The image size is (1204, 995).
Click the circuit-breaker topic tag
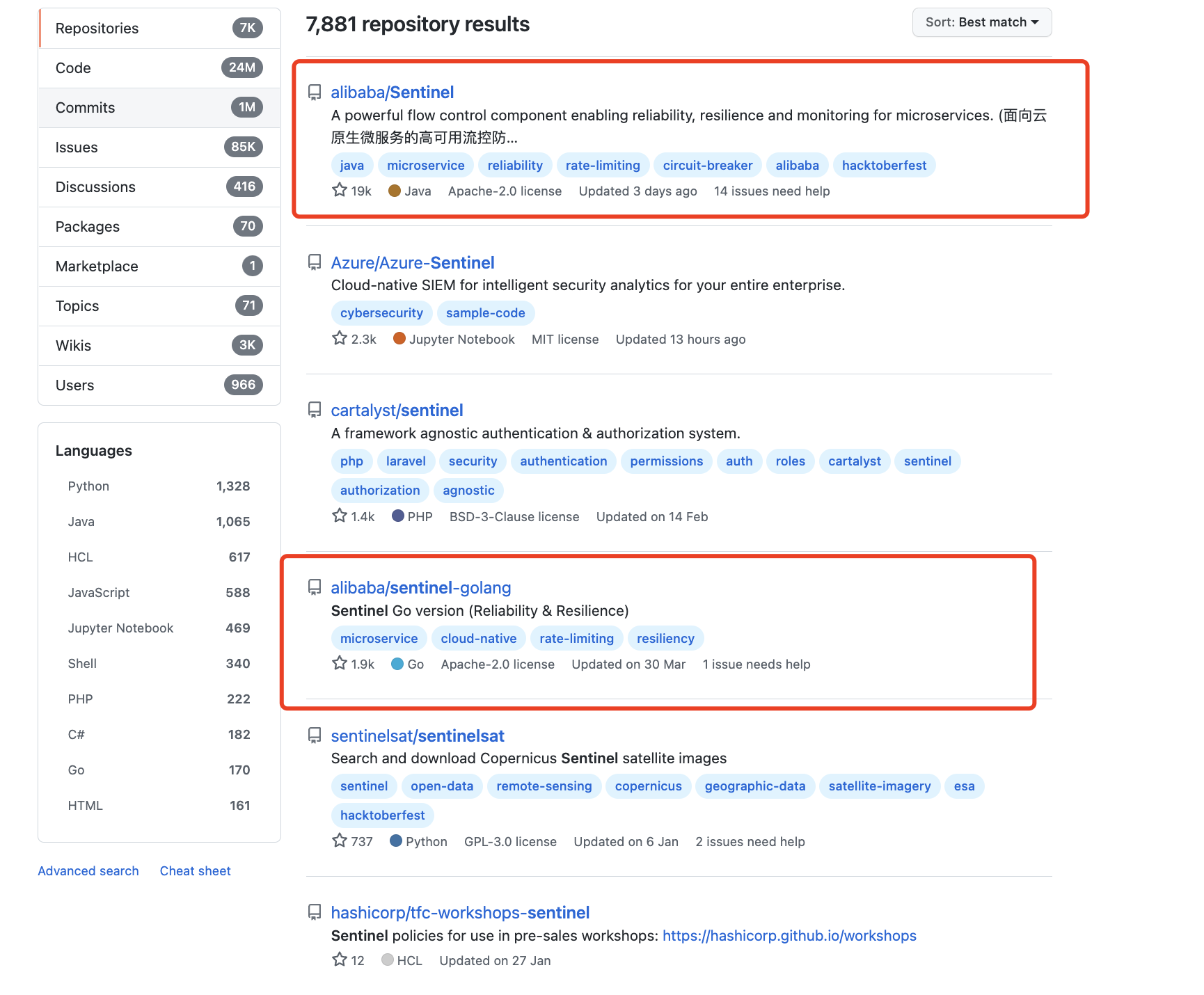coord(707,166)
